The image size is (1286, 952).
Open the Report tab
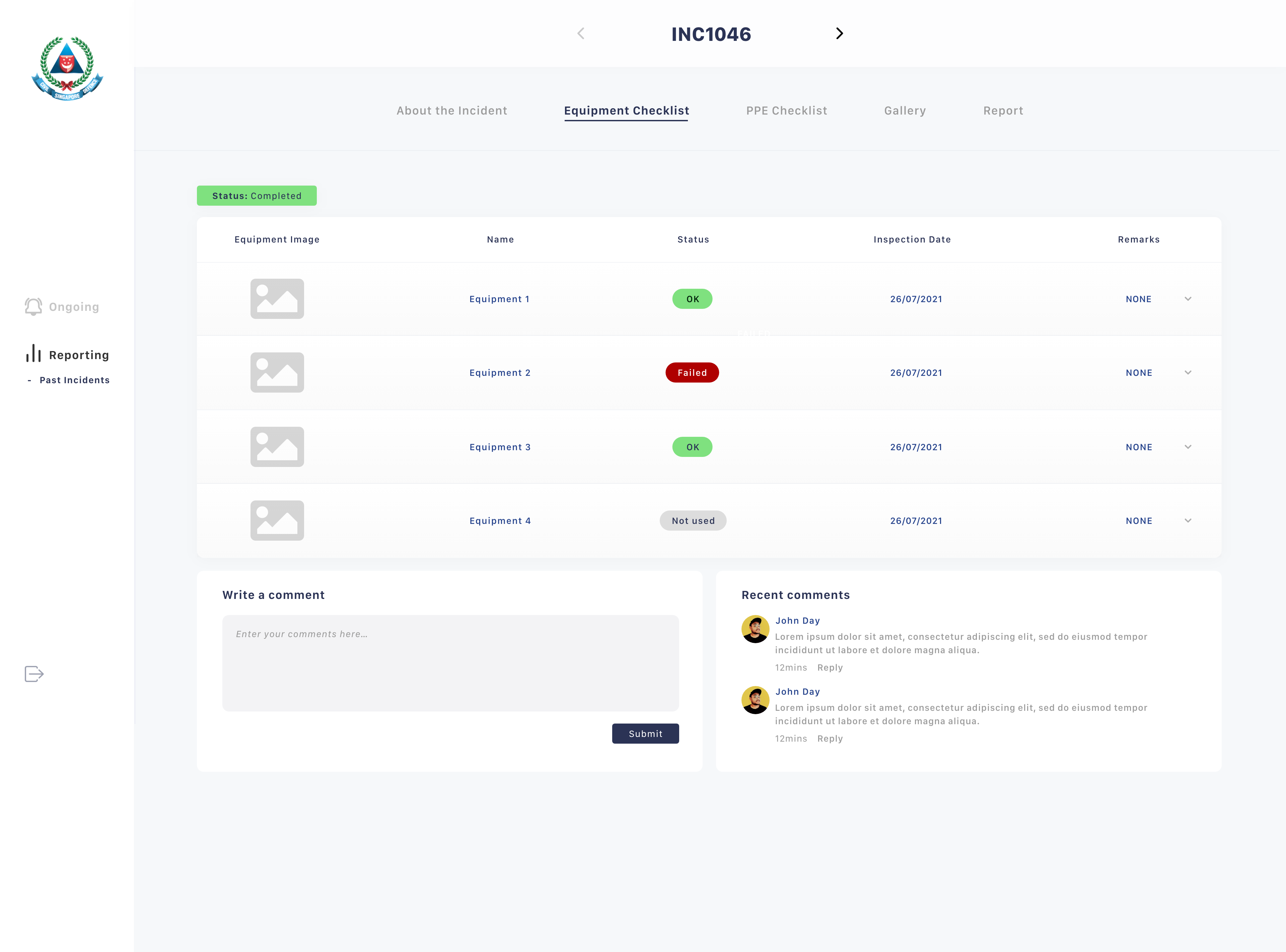tap(1003, 111)
